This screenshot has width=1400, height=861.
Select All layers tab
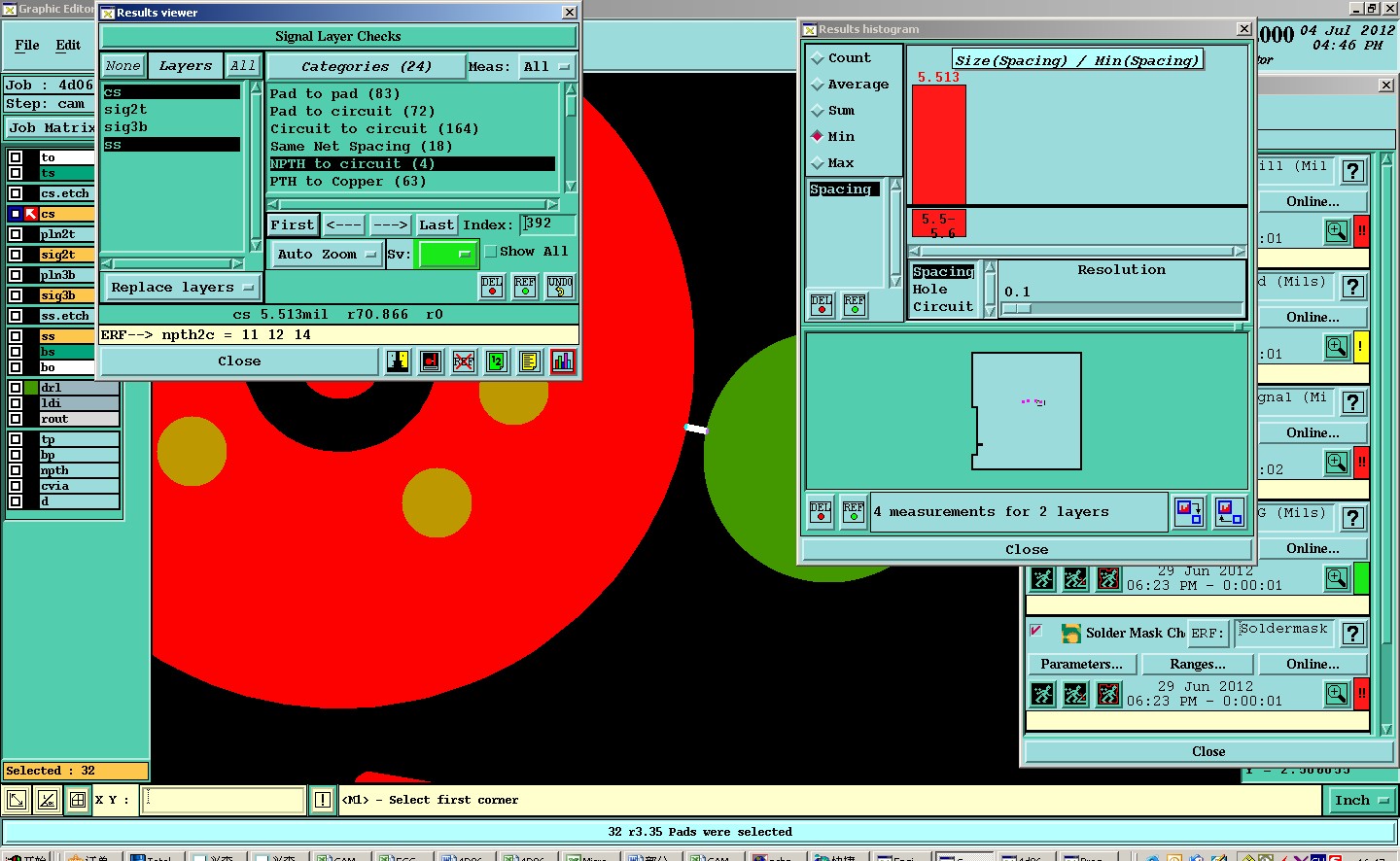(242, 66)
